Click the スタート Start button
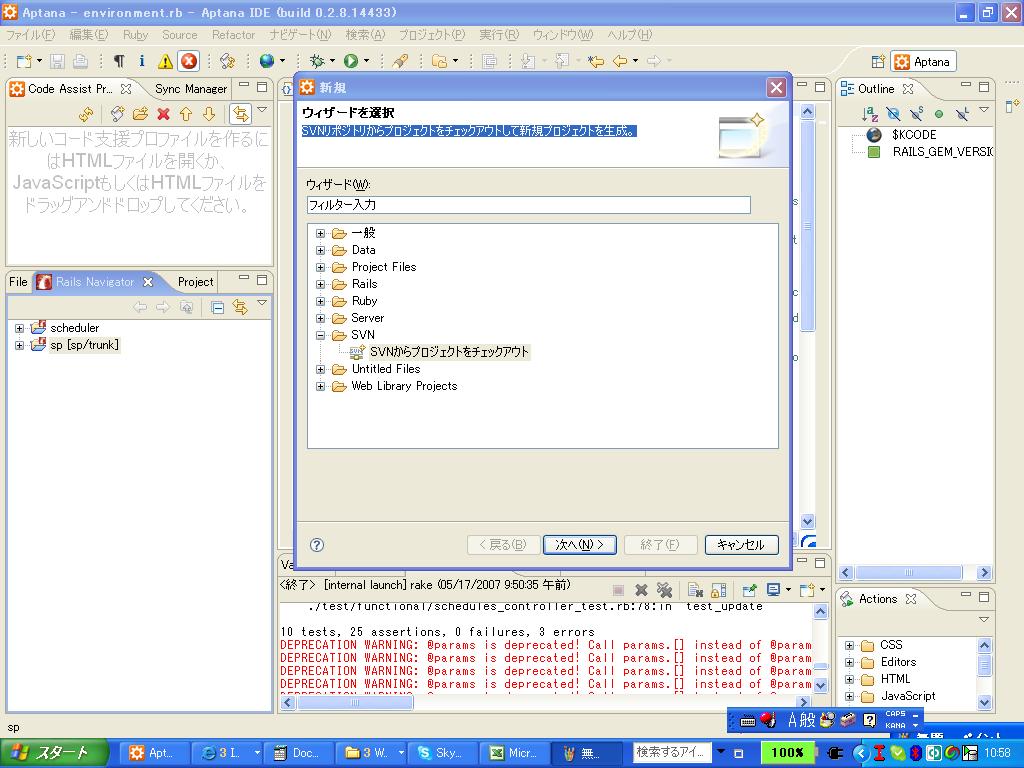 54,753
